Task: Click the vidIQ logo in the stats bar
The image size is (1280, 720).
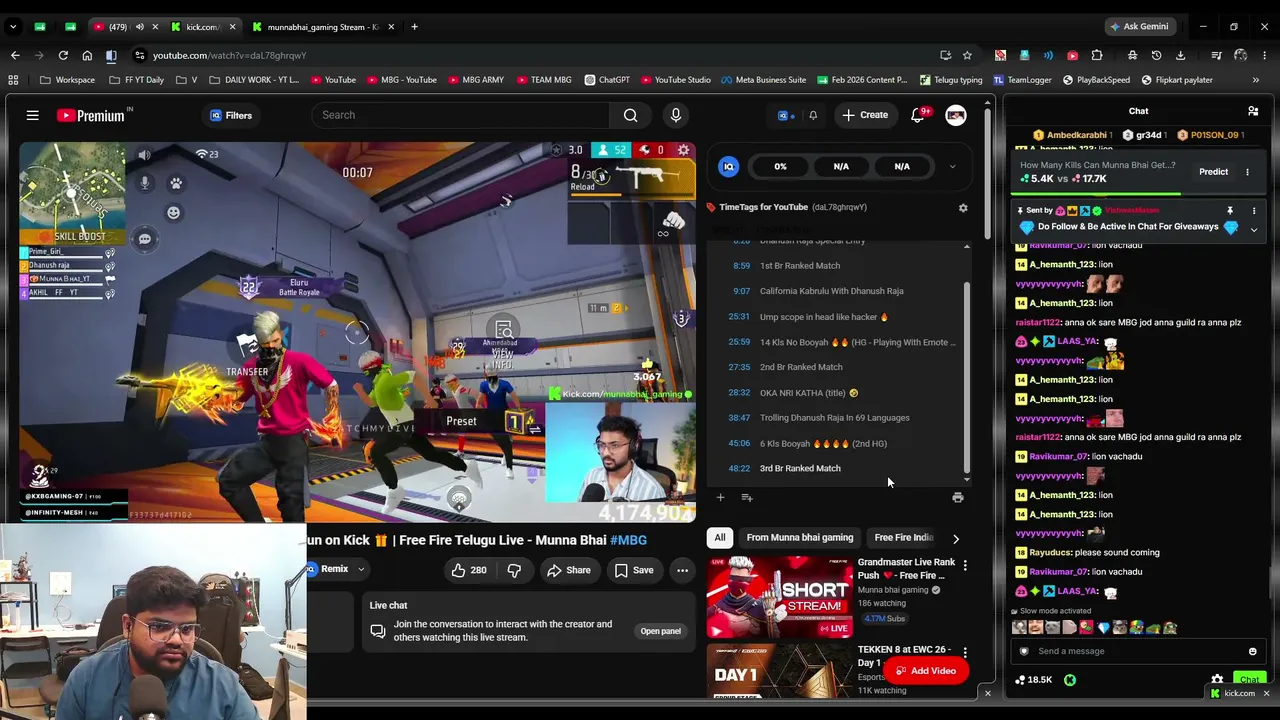Action: 729,167
